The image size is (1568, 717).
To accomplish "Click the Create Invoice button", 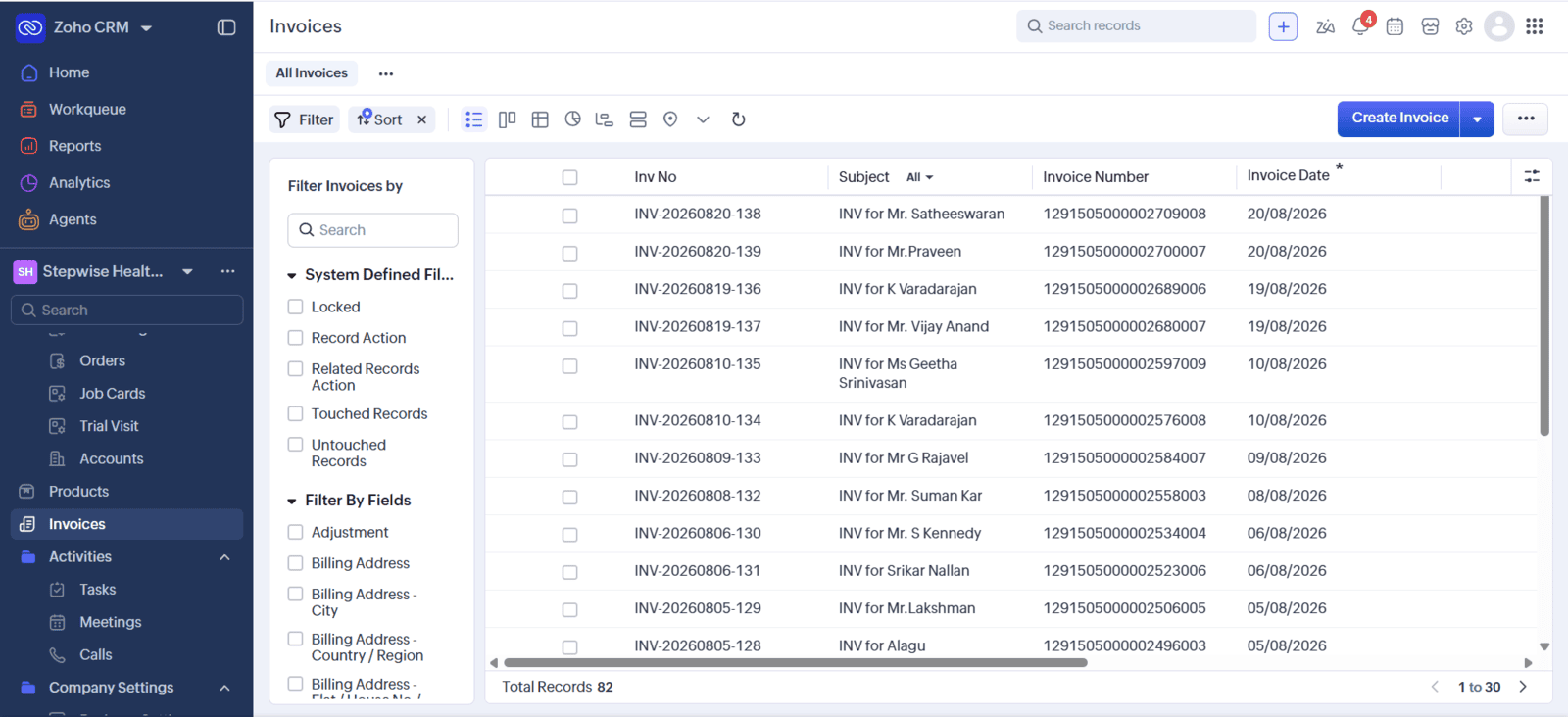I will pyautogui.click(x=1399, y=119).
